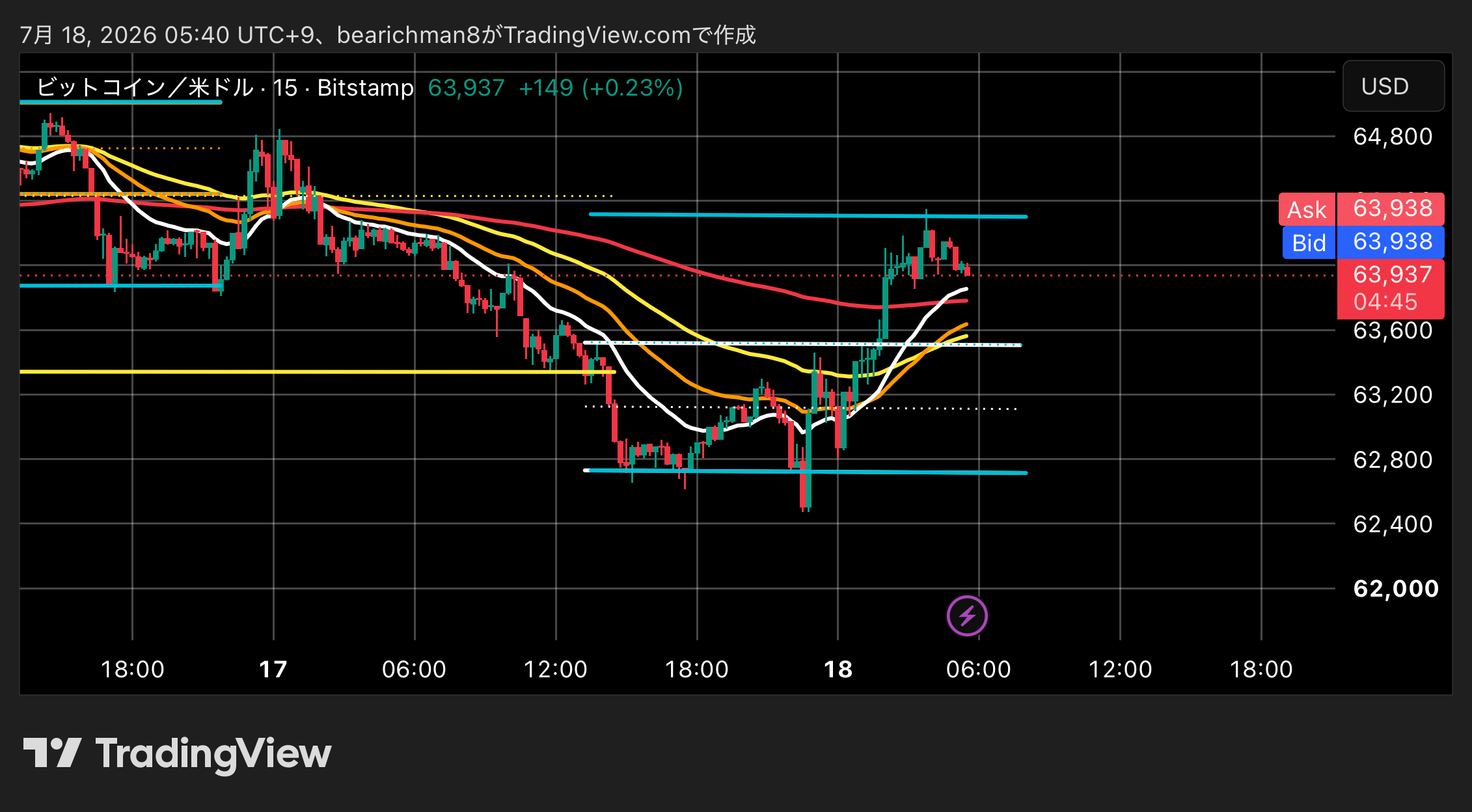Click the 64,800 price axis label
The height and width of the screenshot is (812, 1472).
tap(1393, 137)
